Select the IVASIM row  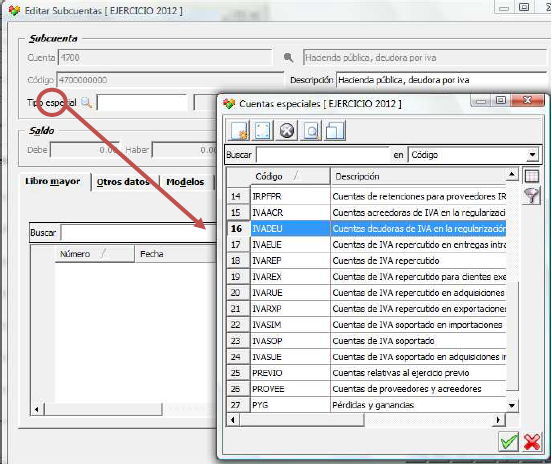coord(366,325)
